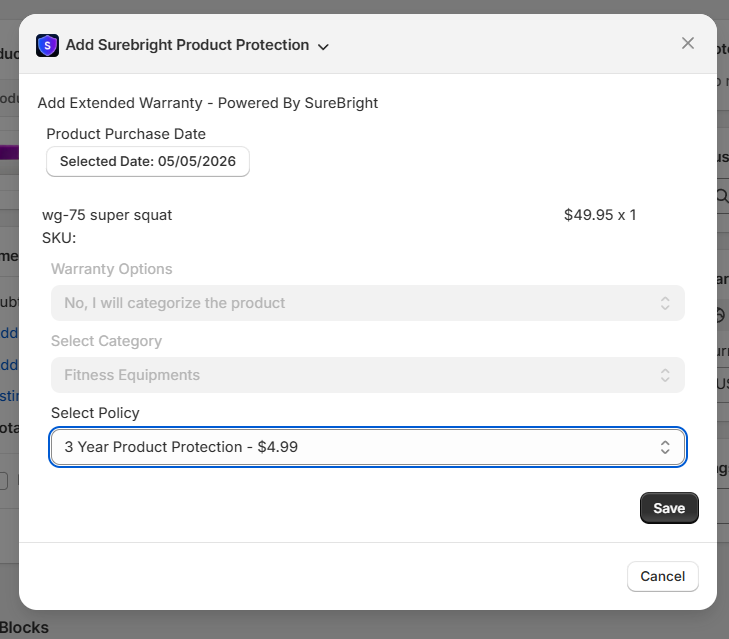The image size is (729, 639).
Task: Save the extended warranty selection
Action: pyautogui.click(x=669, y=508)
